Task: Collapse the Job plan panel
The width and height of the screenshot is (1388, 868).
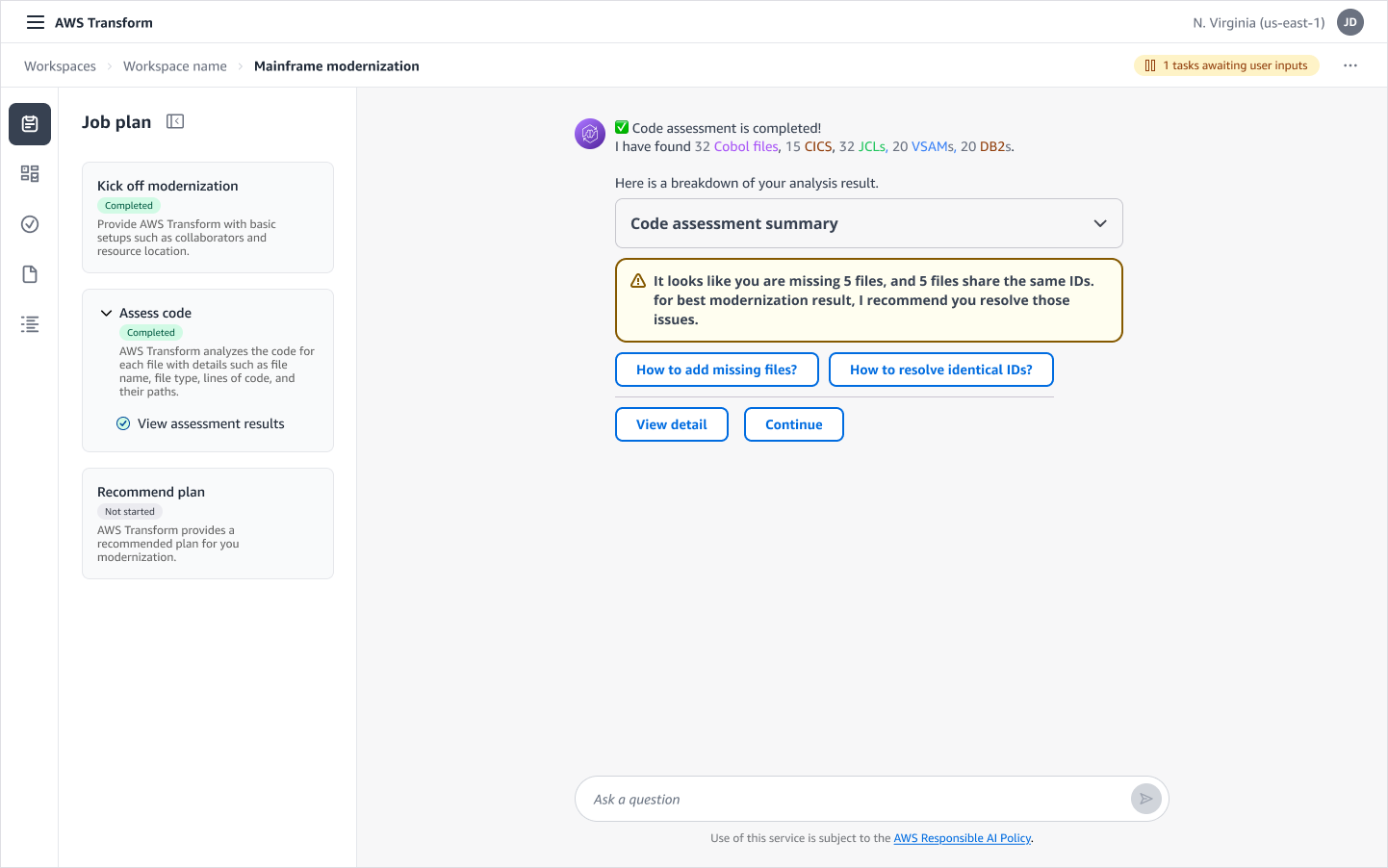Action: (175, 121)
